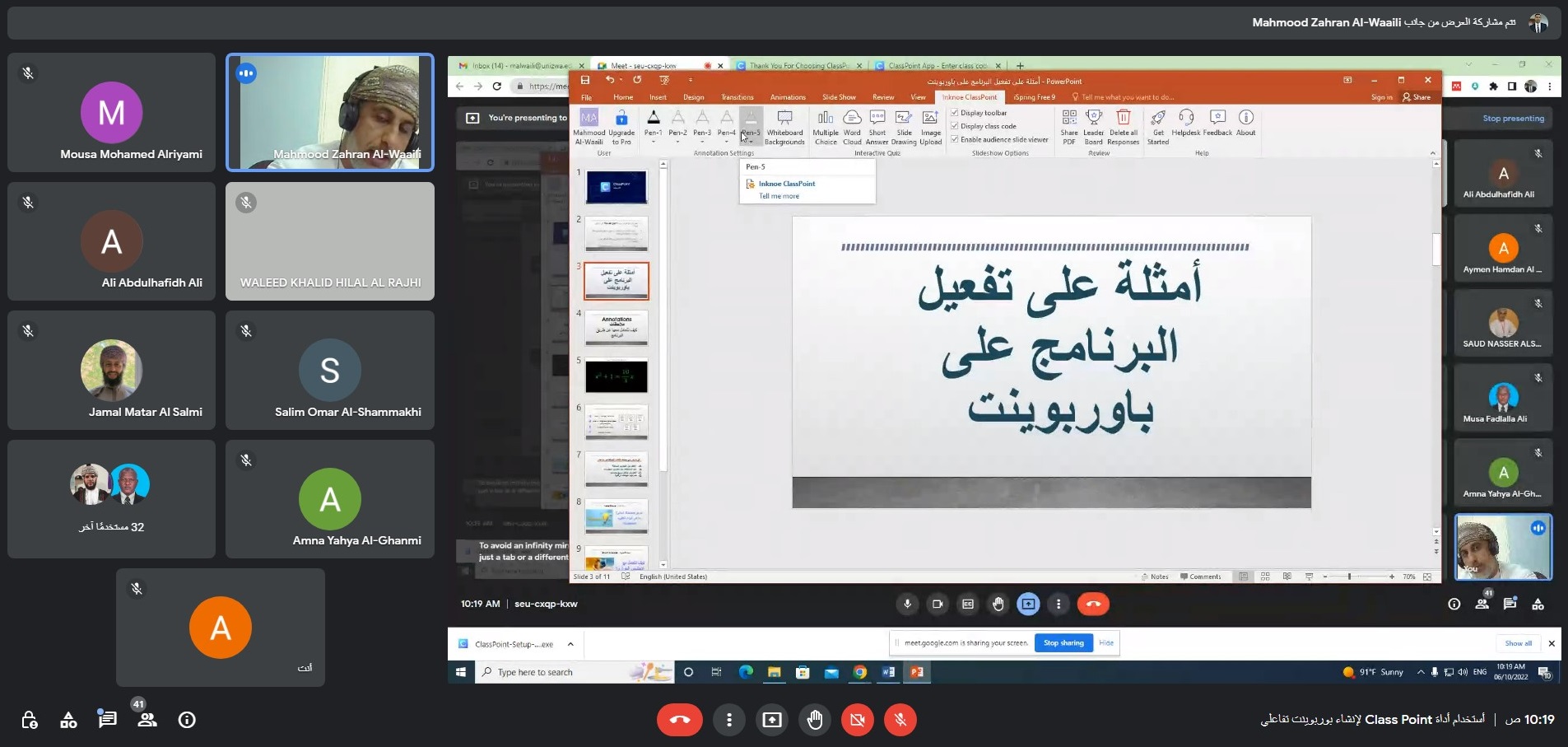Image resolution: width=1568 pixels, height=747 pixels.
Task: Open the Pen-5 dropdown arrow
Action: (751, 140)
